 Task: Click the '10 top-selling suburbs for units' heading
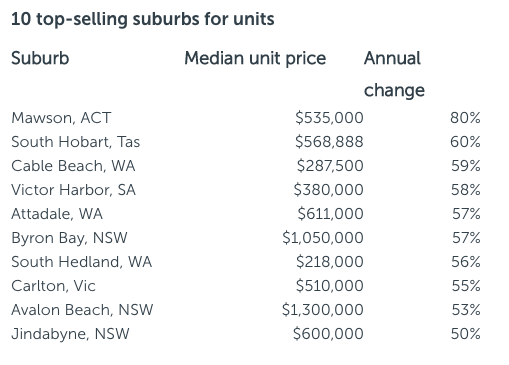pyautogui.click(x=143, y=19)
